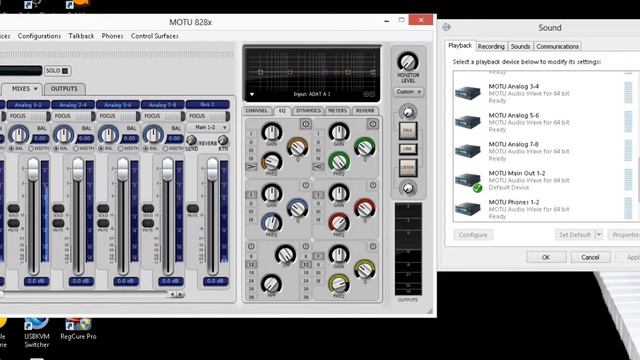Click triangle in EQ graph display

[x=252, y=94]
